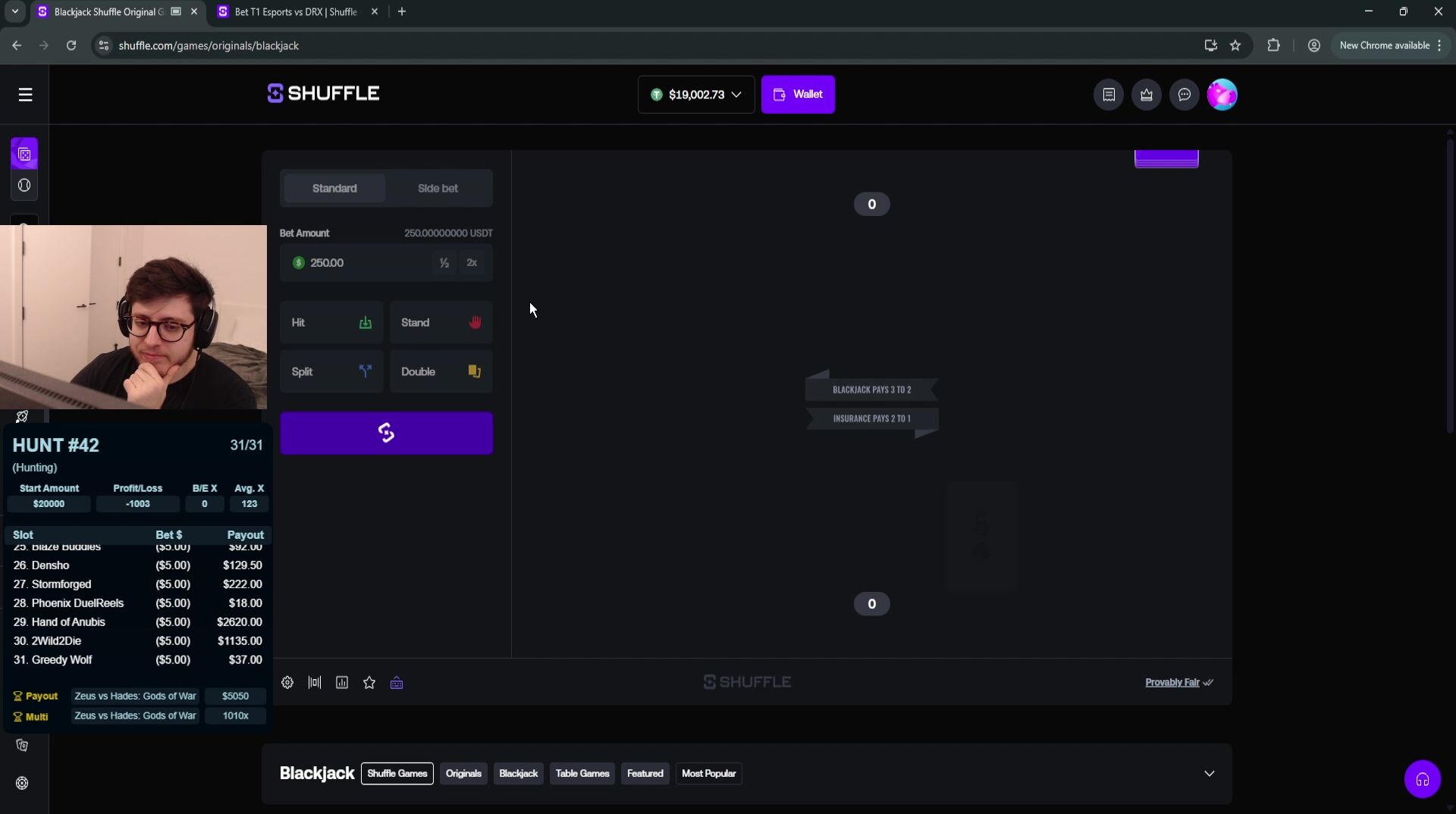Open New Chrome available menu

click(x=1390, y=45)
